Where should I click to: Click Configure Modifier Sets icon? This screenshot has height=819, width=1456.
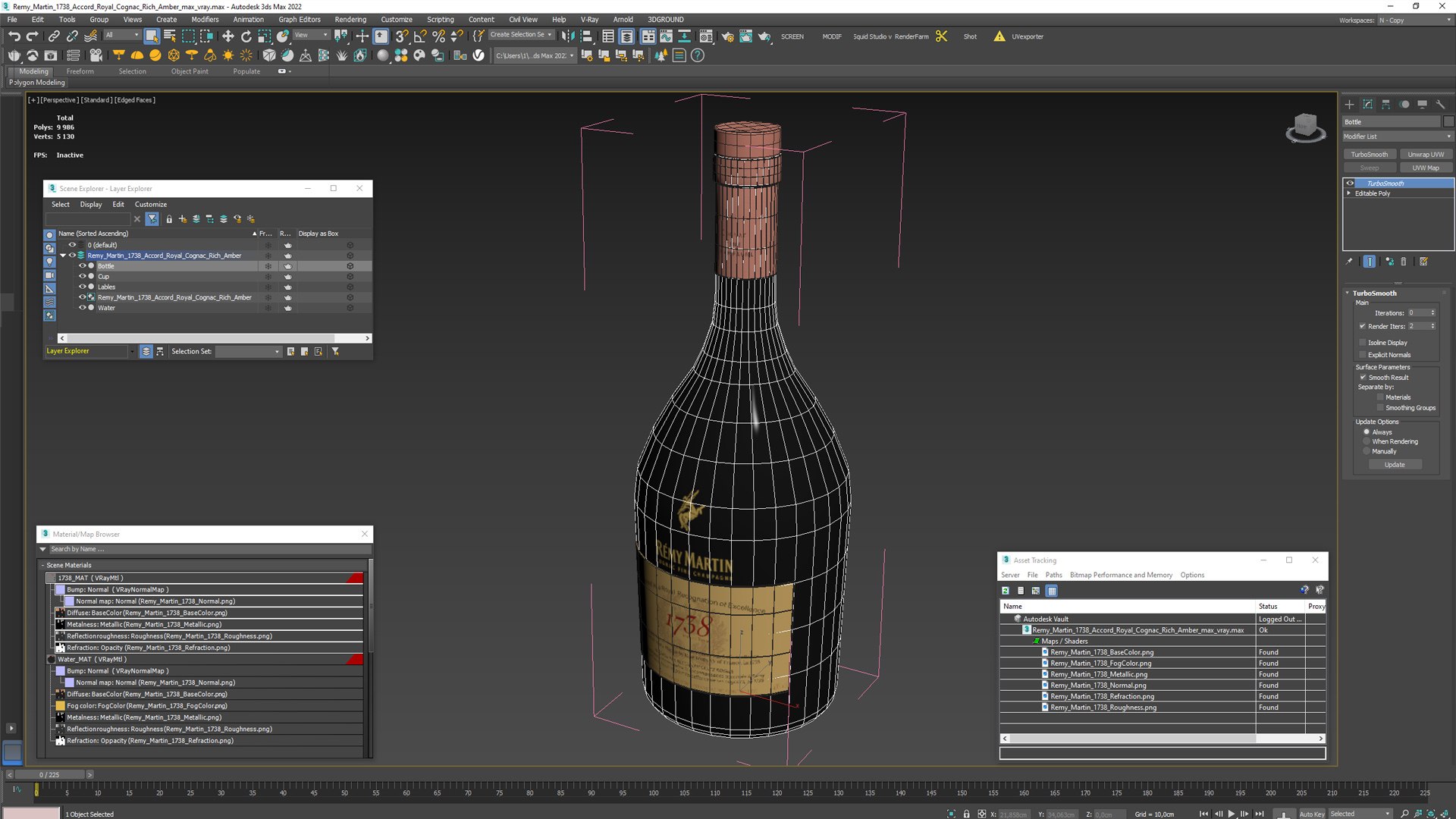[x=1423, y=262]
